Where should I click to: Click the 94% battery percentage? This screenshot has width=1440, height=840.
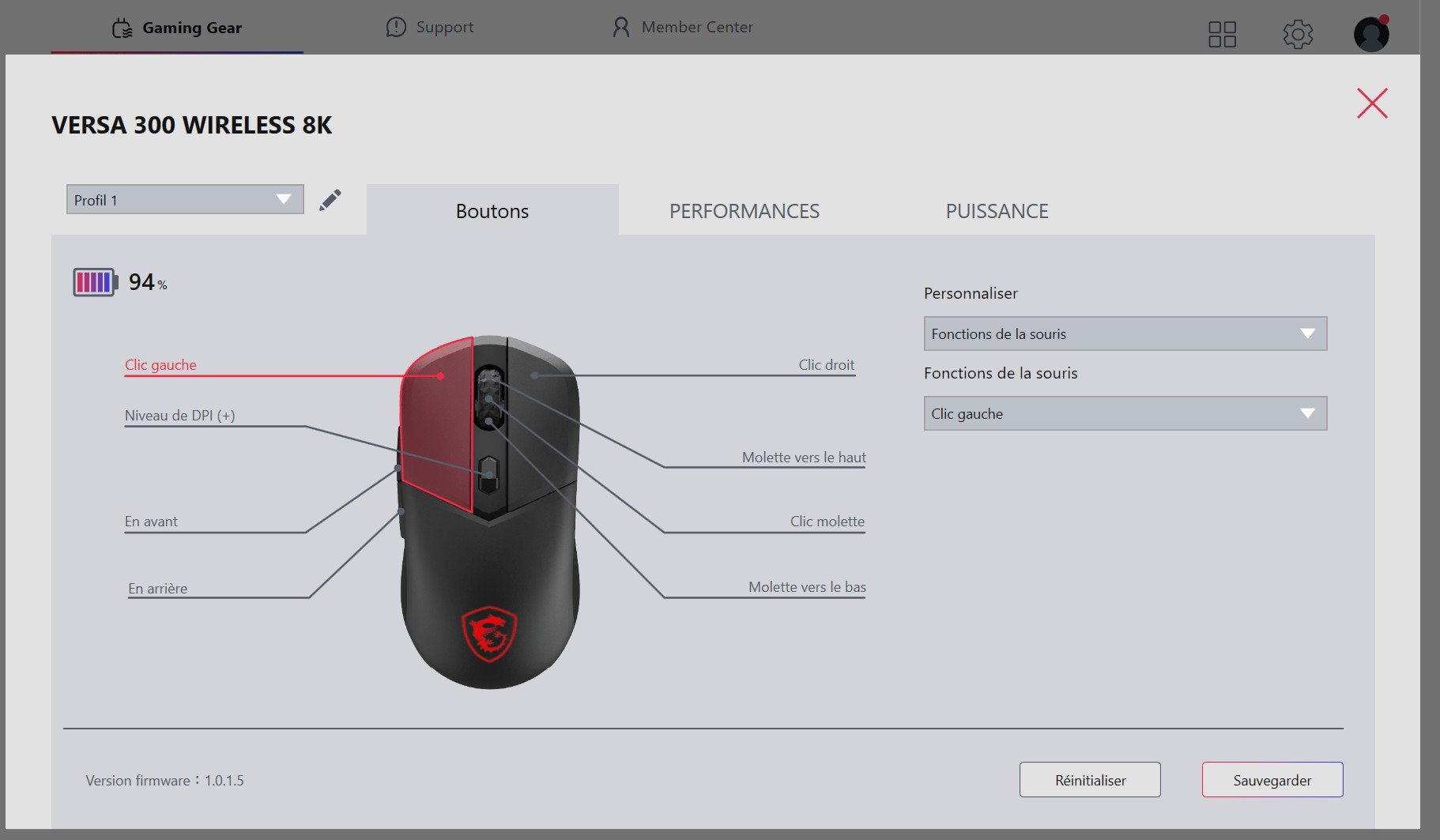tap(148, 282)
